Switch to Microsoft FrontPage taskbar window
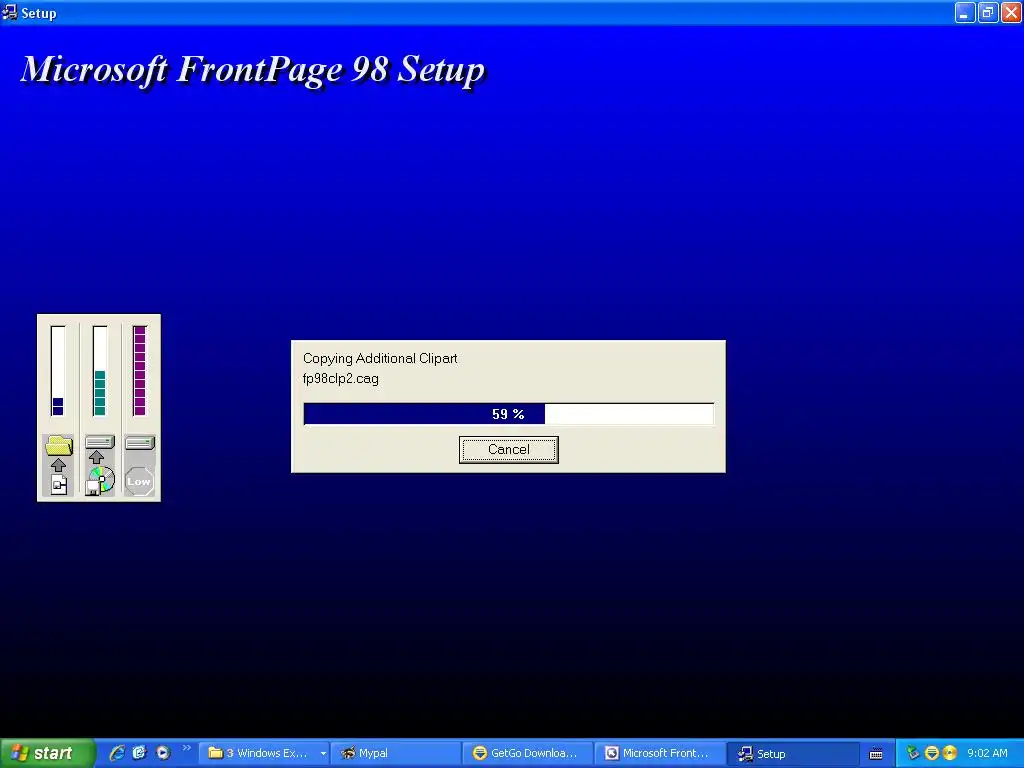This screenshot has width=1024, height=768. (660, 753)
